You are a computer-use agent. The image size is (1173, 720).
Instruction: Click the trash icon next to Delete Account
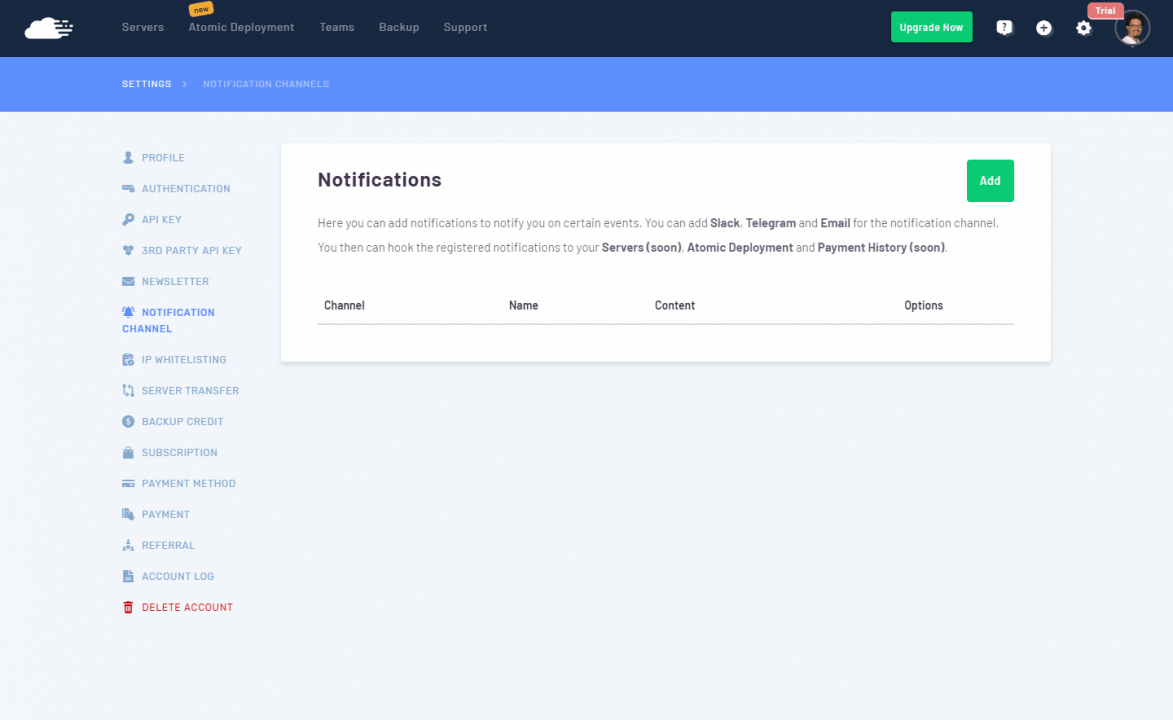[127, 607]
